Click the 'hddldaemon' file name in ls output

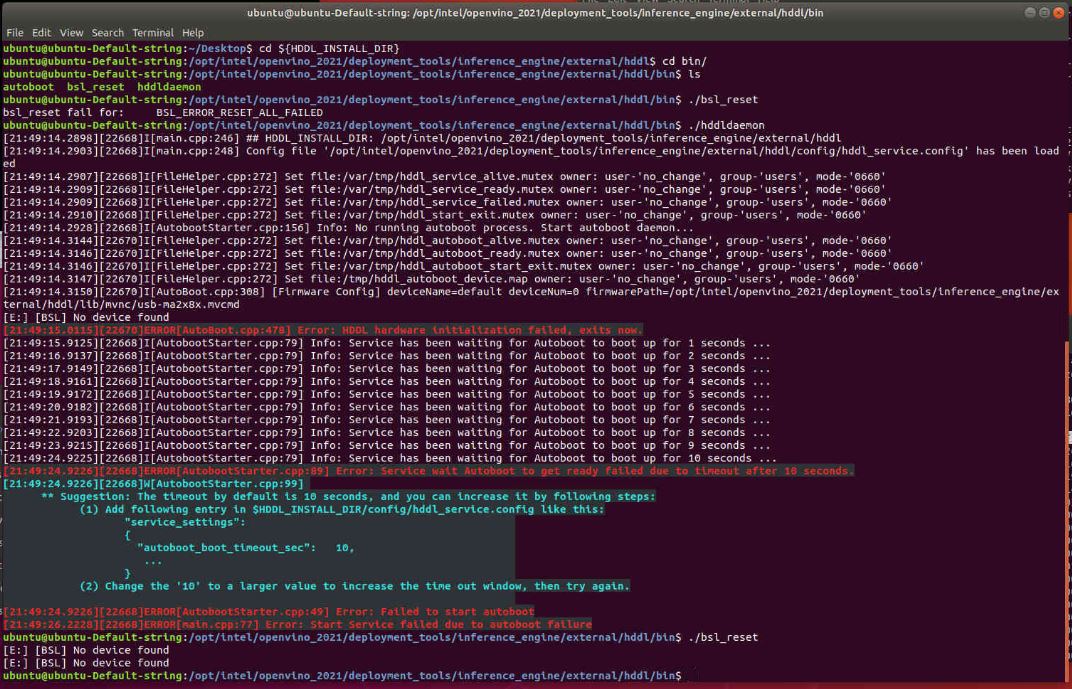(x=169, y=87)
